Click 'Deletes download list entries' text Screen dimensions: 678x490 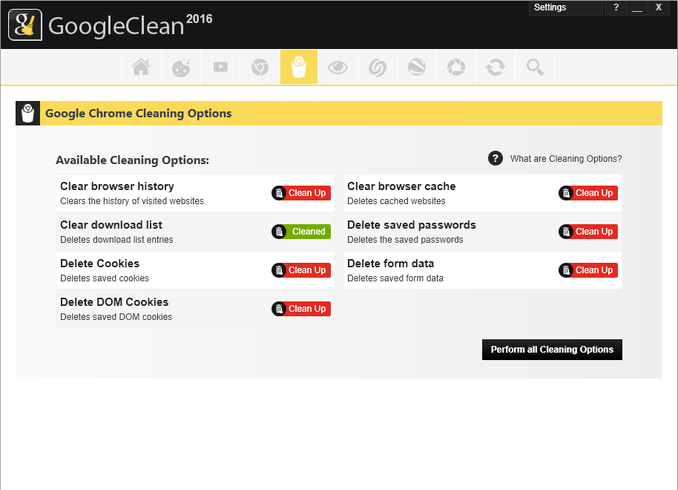(117, 240)
